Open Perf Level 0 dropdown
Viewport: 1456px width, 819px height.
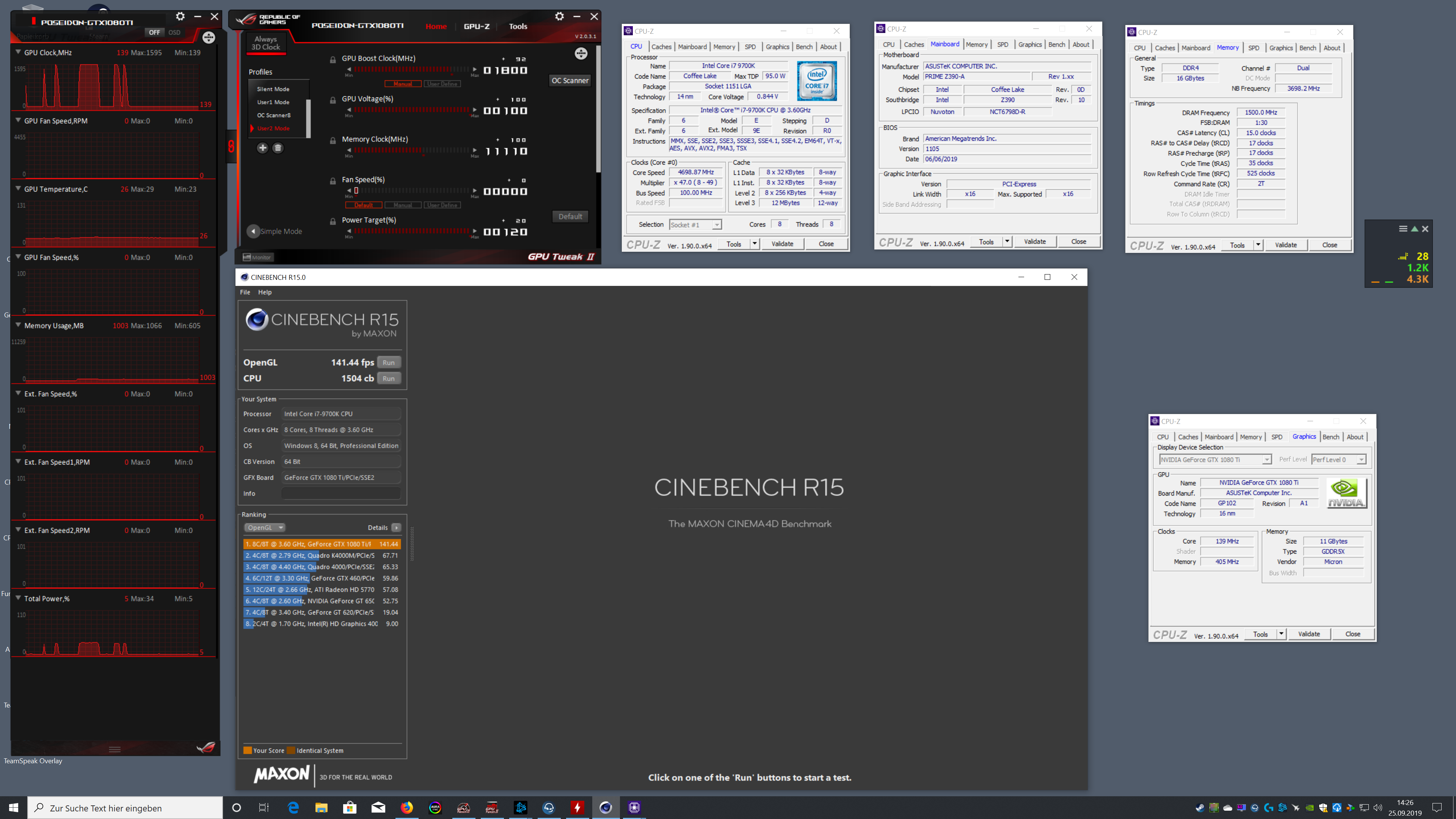pyautogui.click(x=1338, y=460)
